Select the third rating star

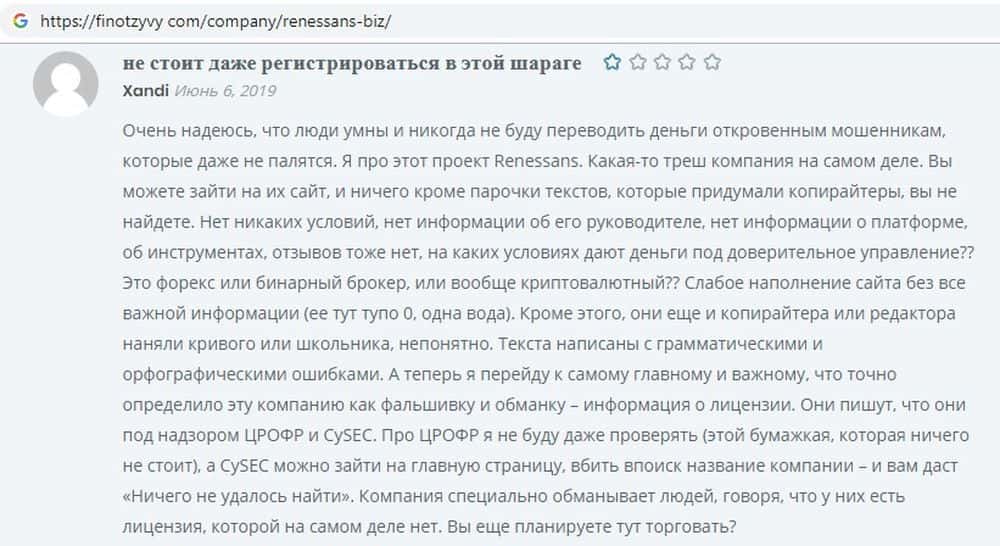[662, 63]
